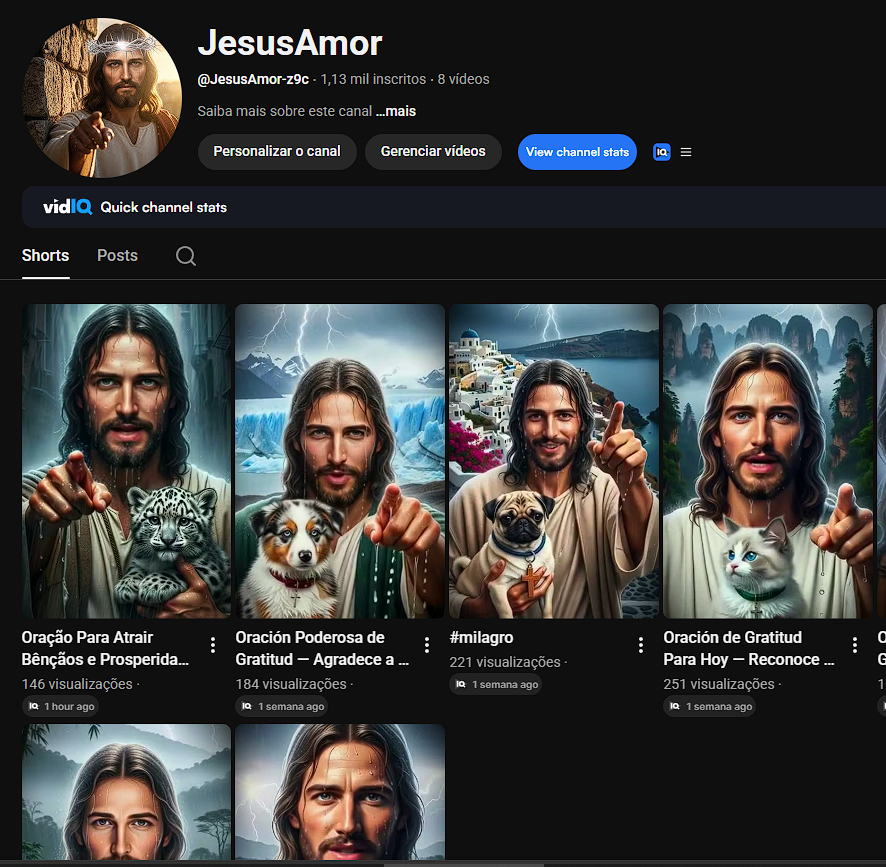
Task: Click the 1,13 mil inscritos text
Action: (x=373, y=79)
